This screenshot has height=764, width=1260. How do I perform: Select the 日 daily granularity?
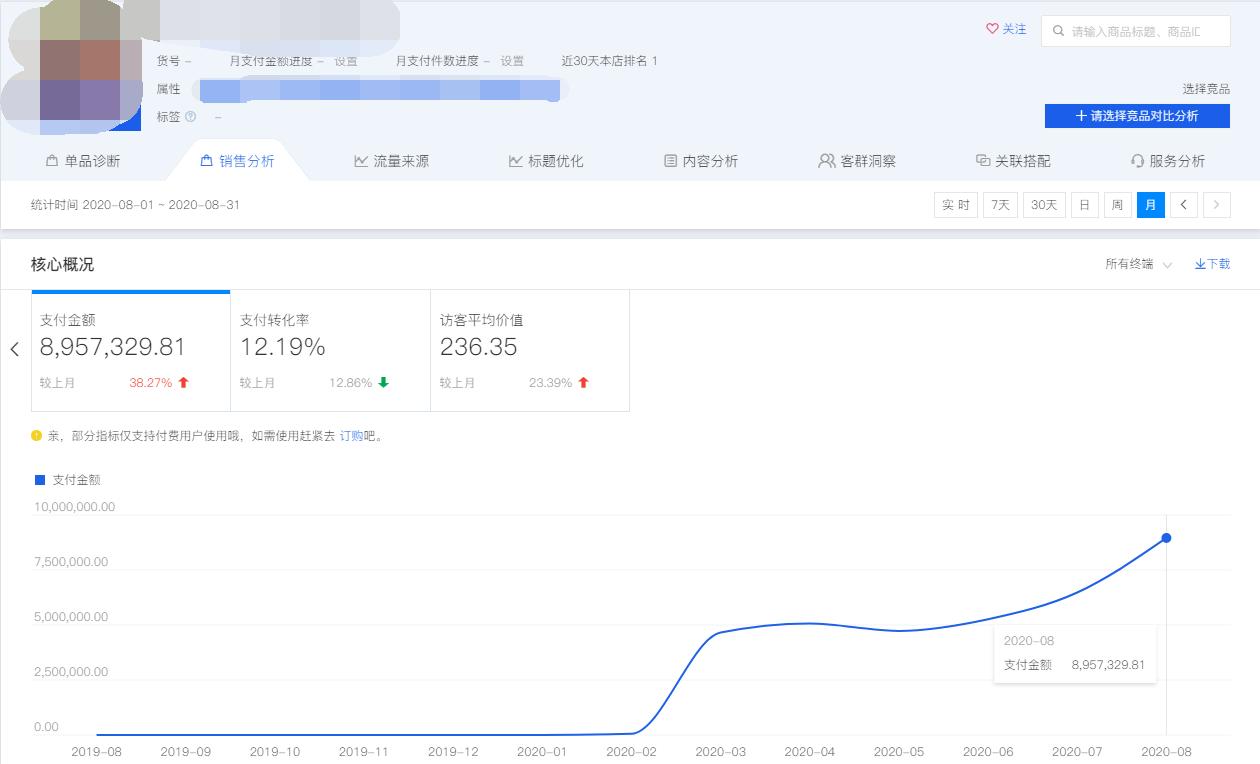[x=1085, y=204]
